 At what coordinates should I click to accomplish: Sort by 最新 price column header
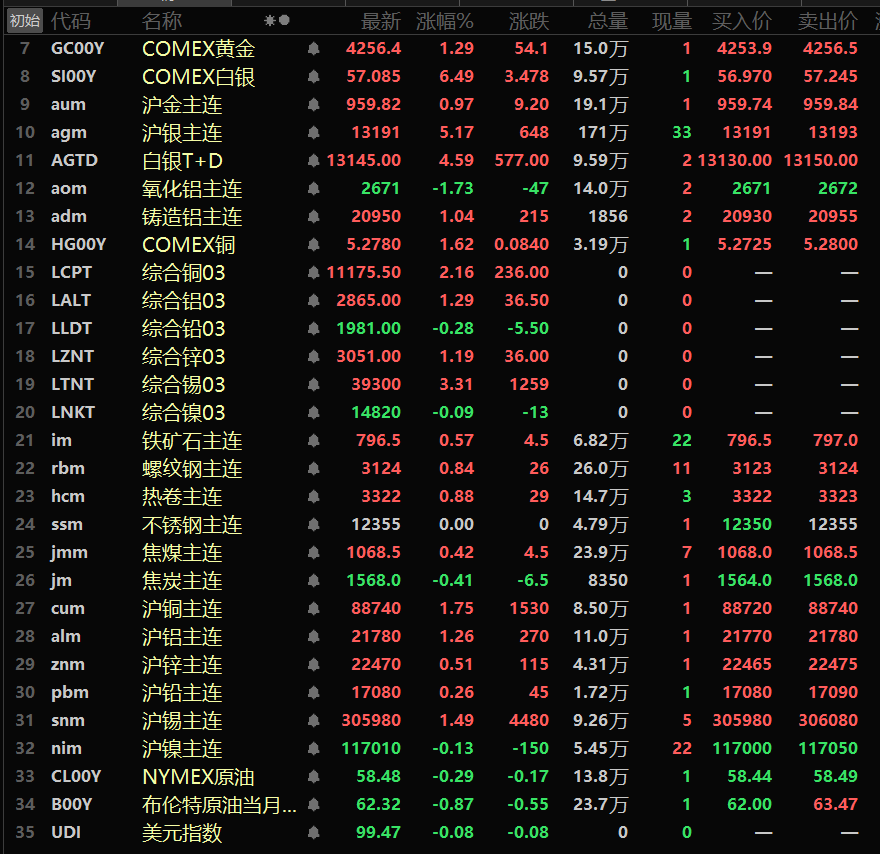380,20
